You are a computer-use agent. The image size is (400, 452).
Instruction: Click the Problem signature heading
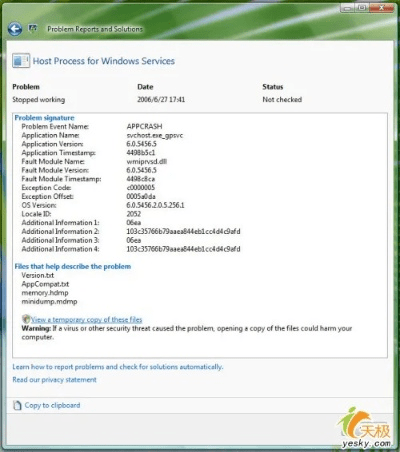(44, 118)
